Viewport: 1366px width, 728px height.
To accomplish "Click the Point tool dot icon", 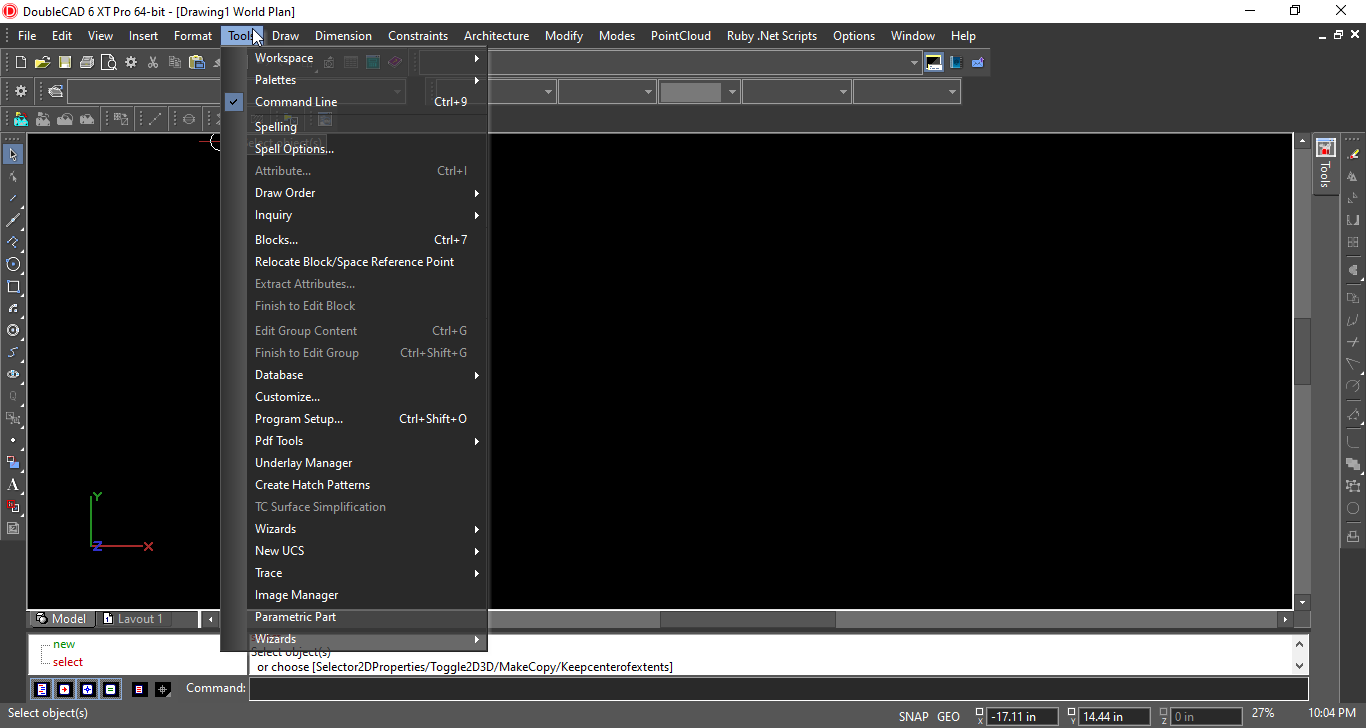I will (x=13, y=440).
